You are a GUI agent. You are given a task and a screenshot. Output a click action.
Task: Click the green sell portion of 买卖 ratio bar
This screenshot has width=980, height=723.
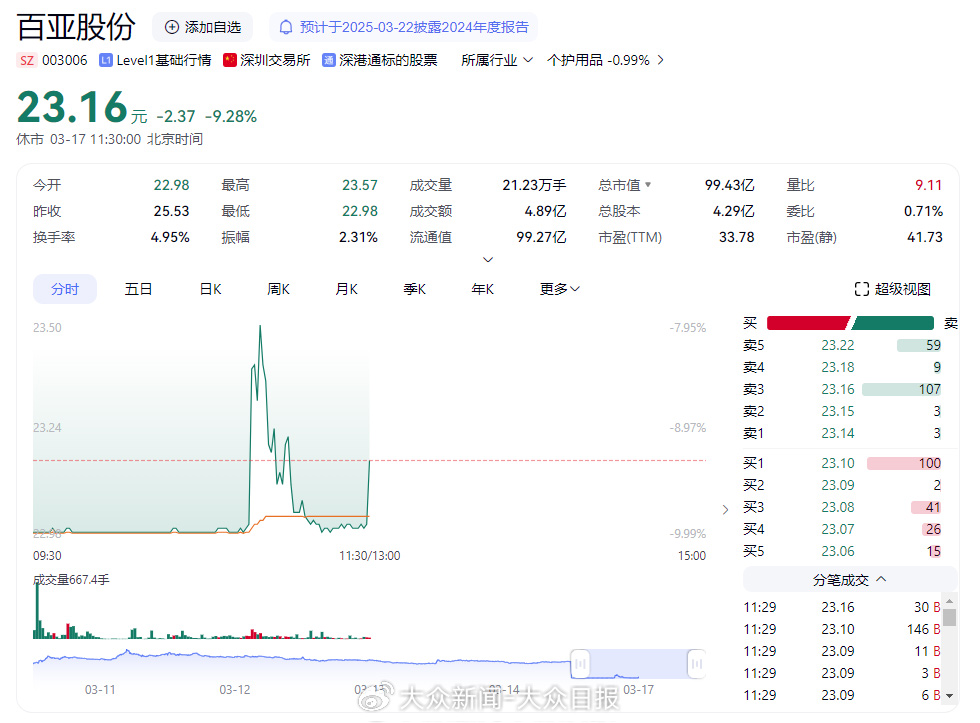[892, 323]
